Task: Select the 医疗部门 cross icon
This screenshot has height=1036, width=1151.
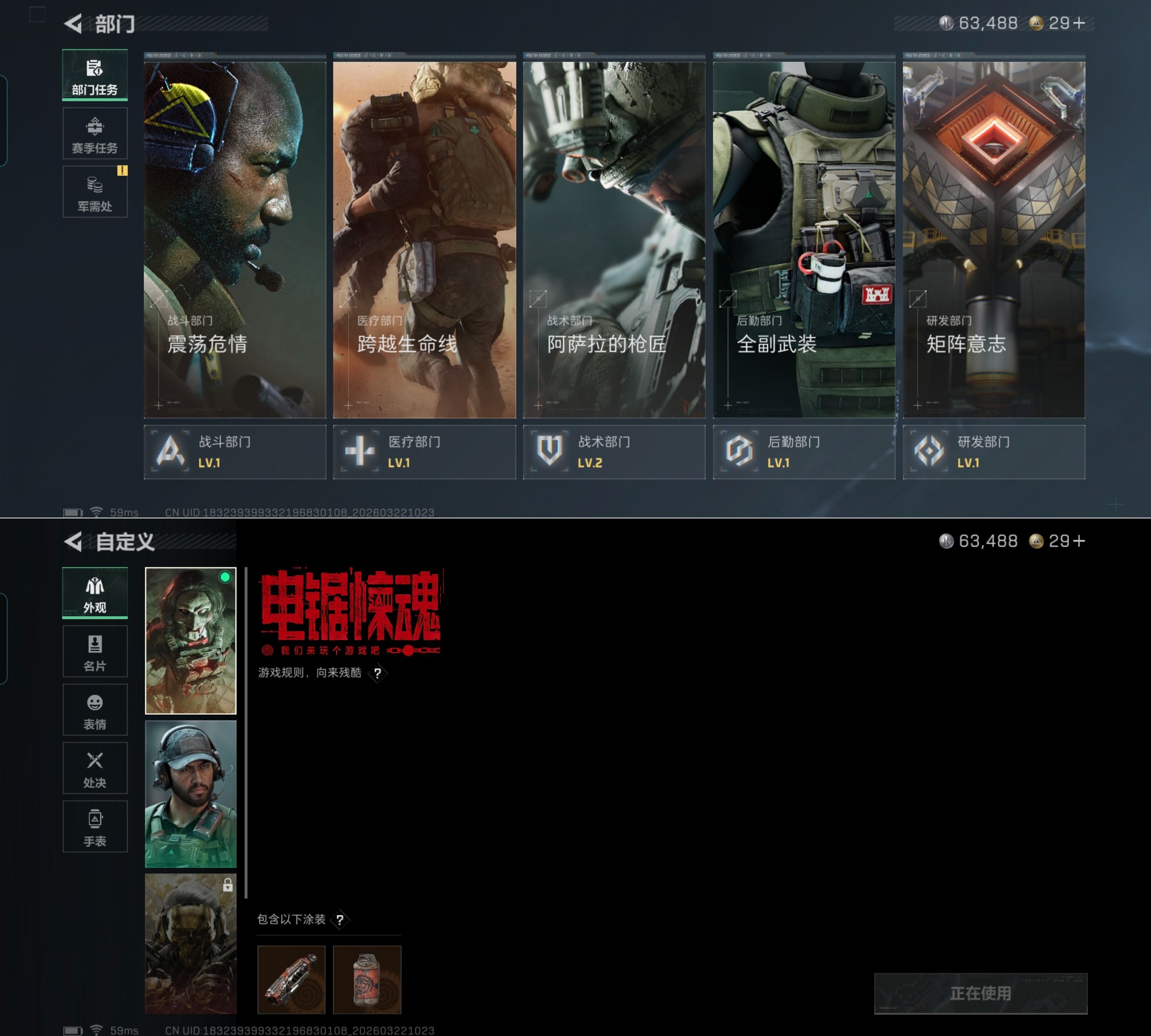Action: 360,451
